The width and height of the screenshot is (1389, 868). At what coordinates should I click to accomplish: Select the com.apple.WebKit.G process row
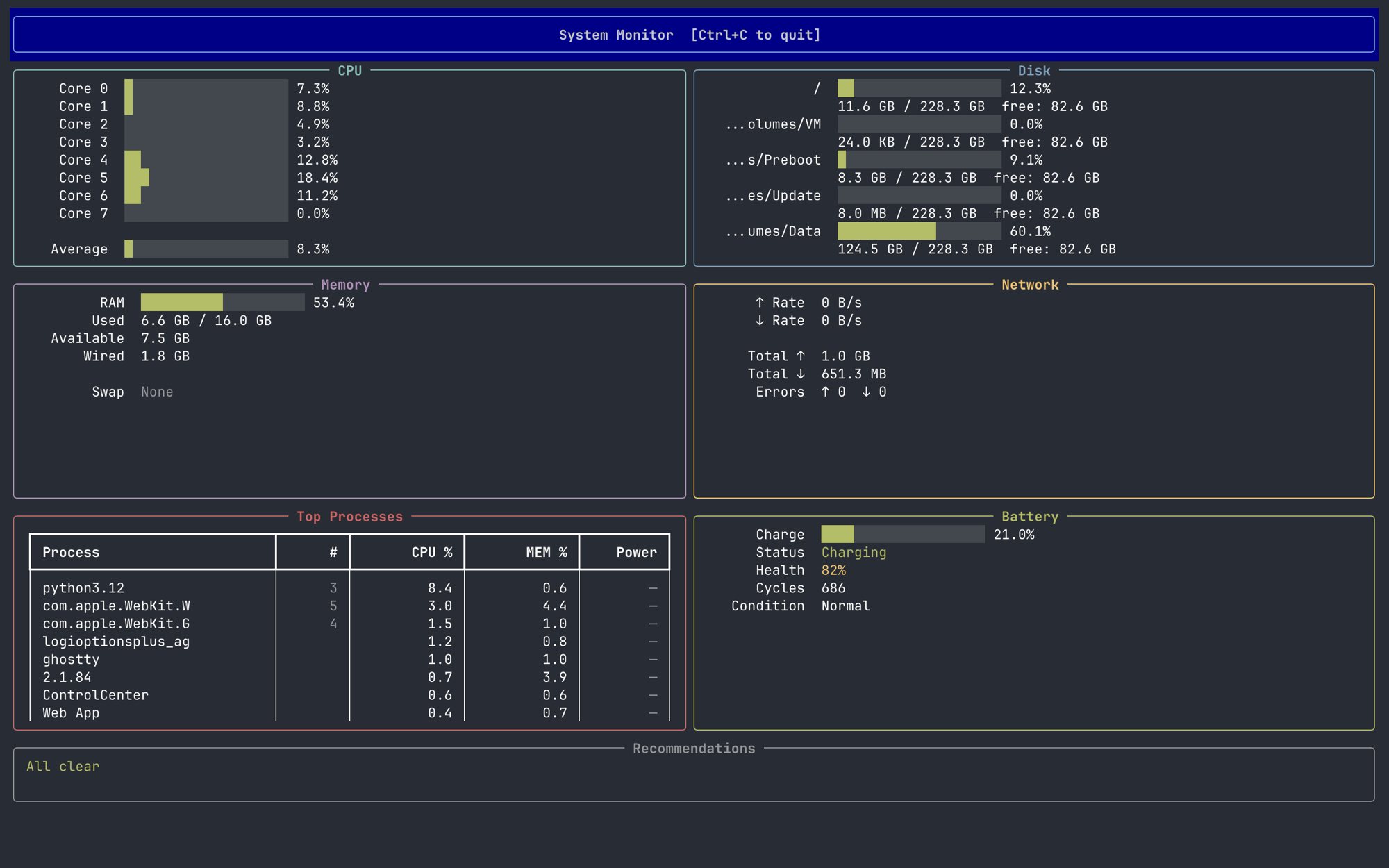tap(349, 624)
